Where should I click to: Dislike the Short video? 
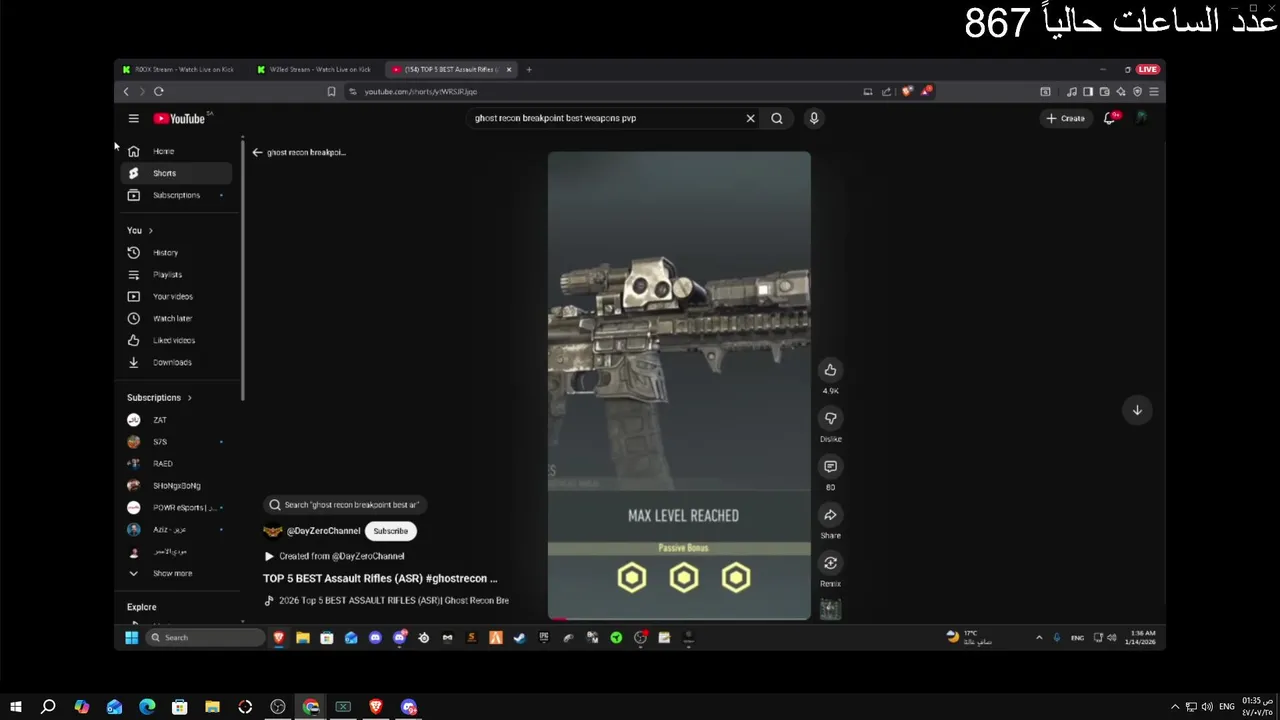[x=830, y=418]
